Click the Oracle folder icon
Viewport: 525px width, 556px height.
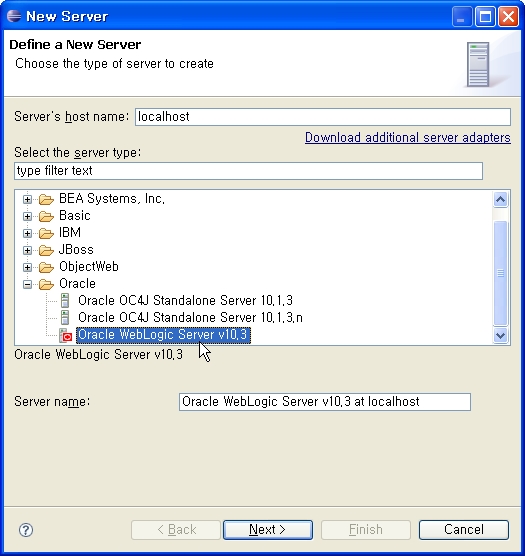pos(46,284)
